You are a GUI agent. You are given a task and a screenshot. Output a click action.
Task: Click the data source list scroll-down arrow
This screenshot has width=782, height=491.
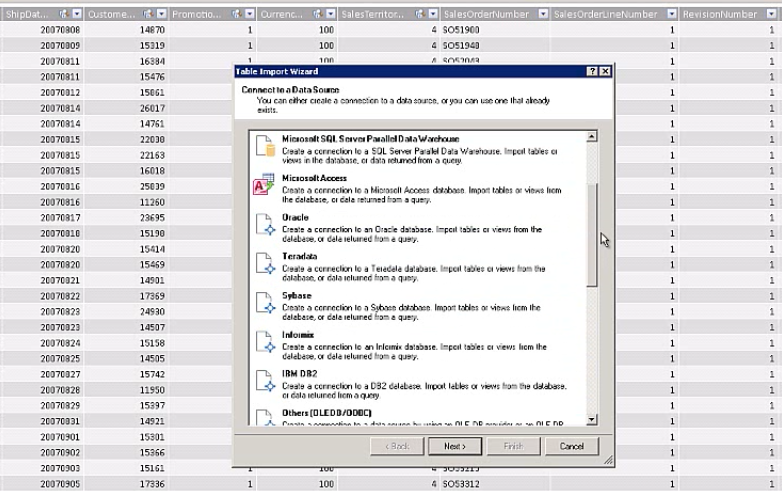(592, 420)
